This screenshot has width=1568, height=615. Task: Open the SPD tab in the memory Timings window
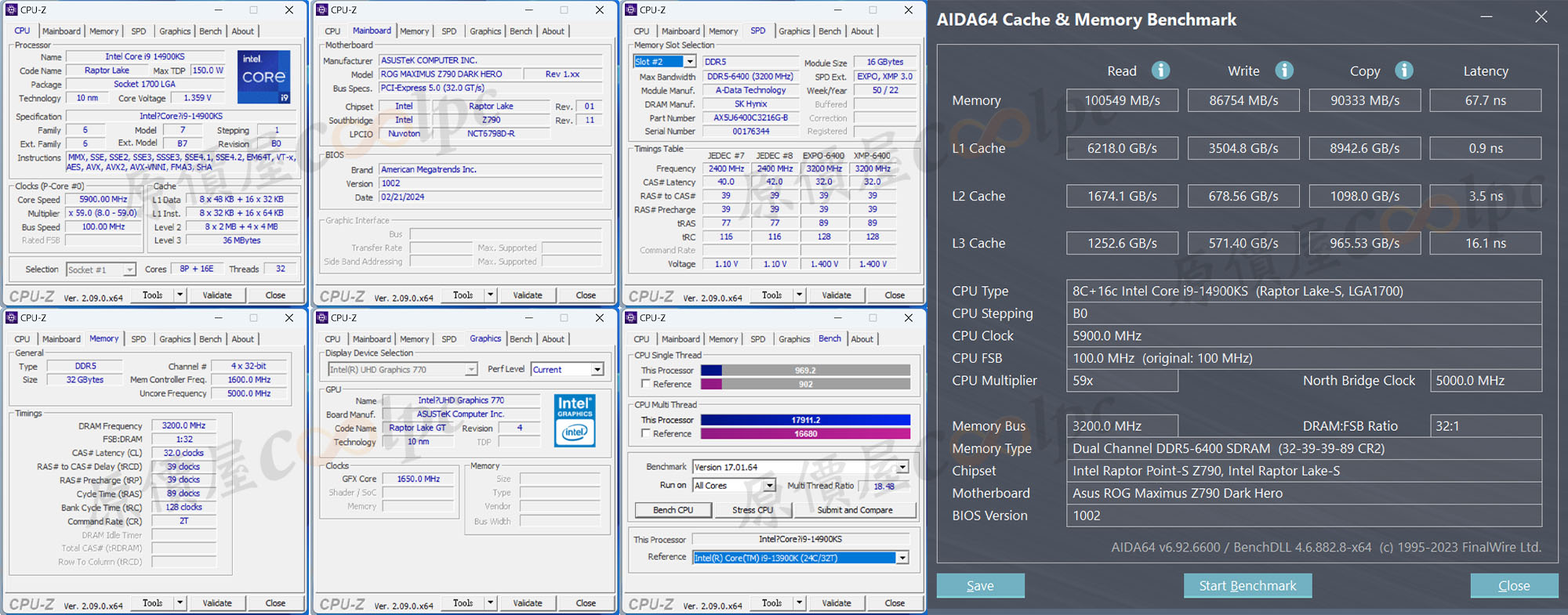[x=138, y=339]
